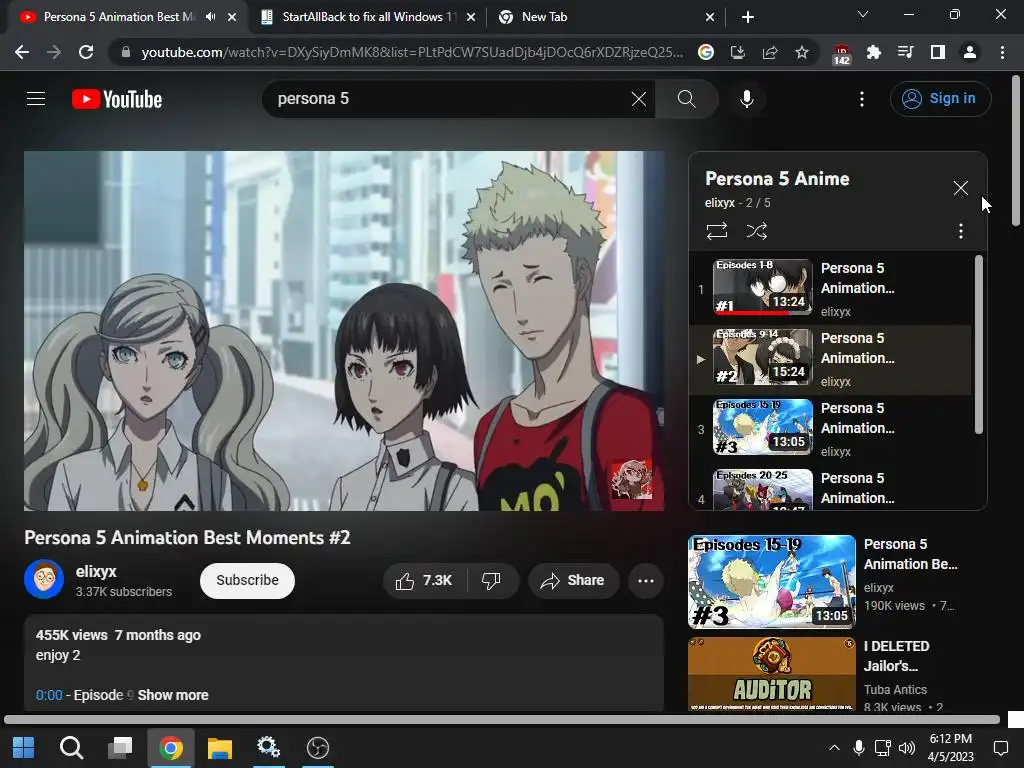The image size is (1024, 768).
Task: Select the Persona 5 Animation browser tab
Action: coord(118,17)
